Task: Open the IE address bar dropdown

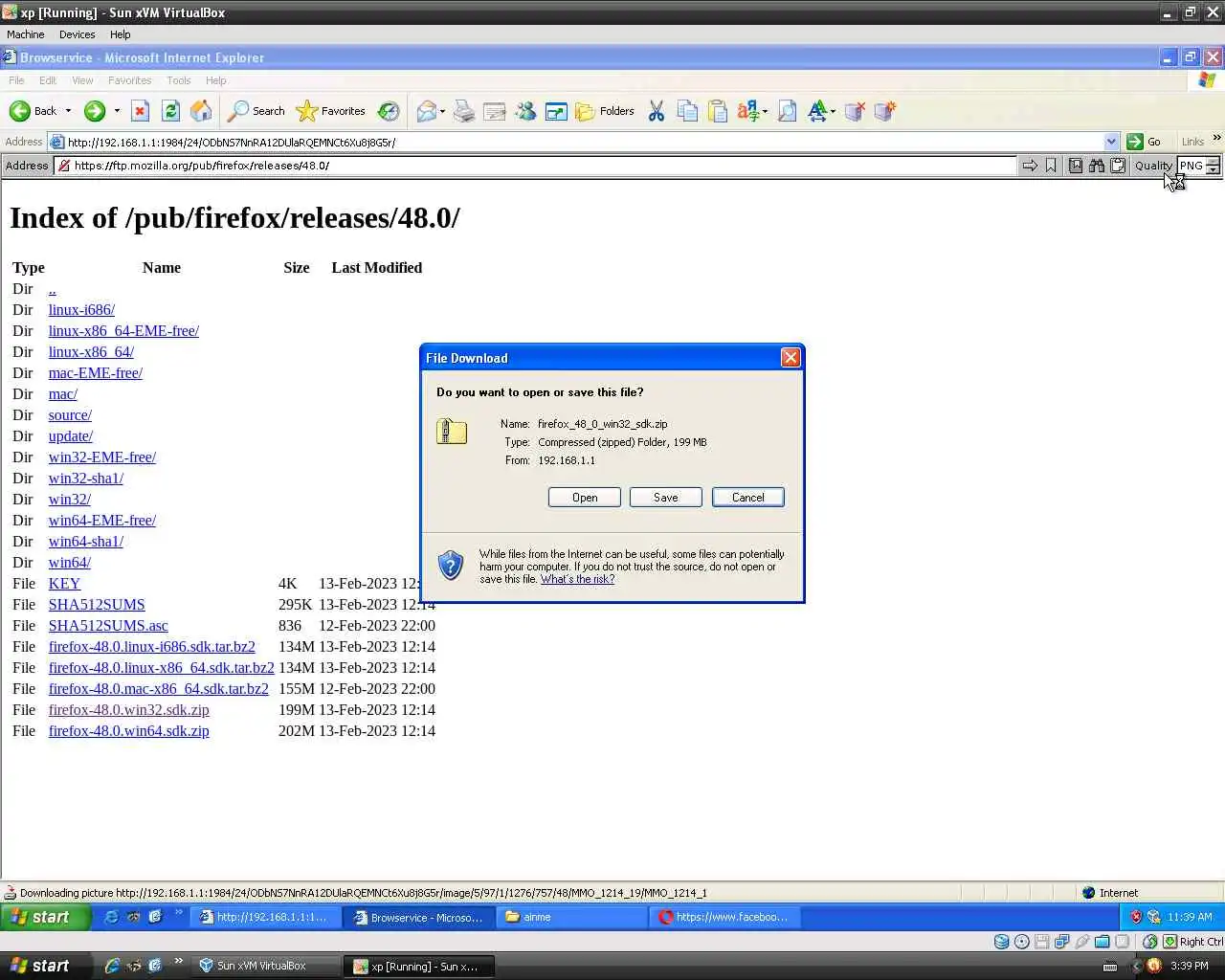Action: click(x=1111, y=142)
